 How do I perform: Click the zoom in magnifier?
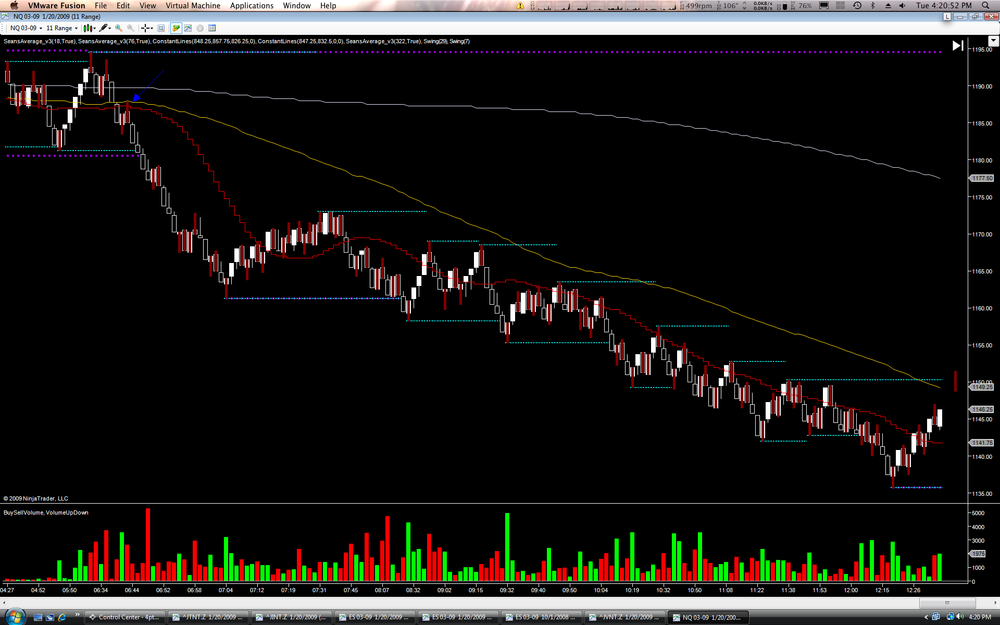(x=119, y=28)
